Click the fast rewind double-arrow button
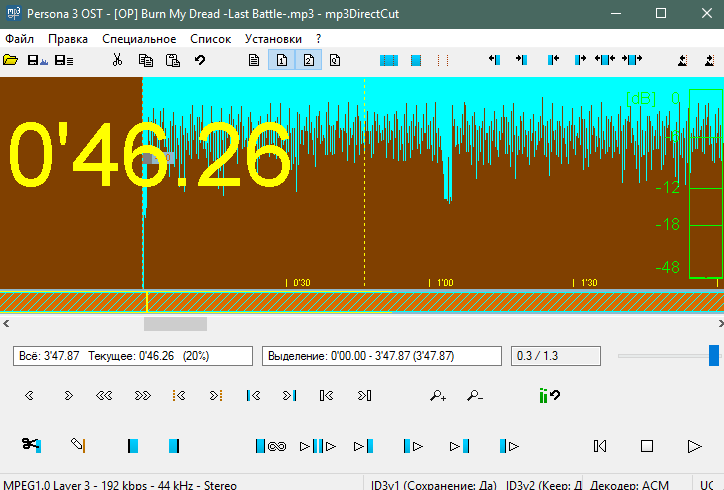 point(104,396)
